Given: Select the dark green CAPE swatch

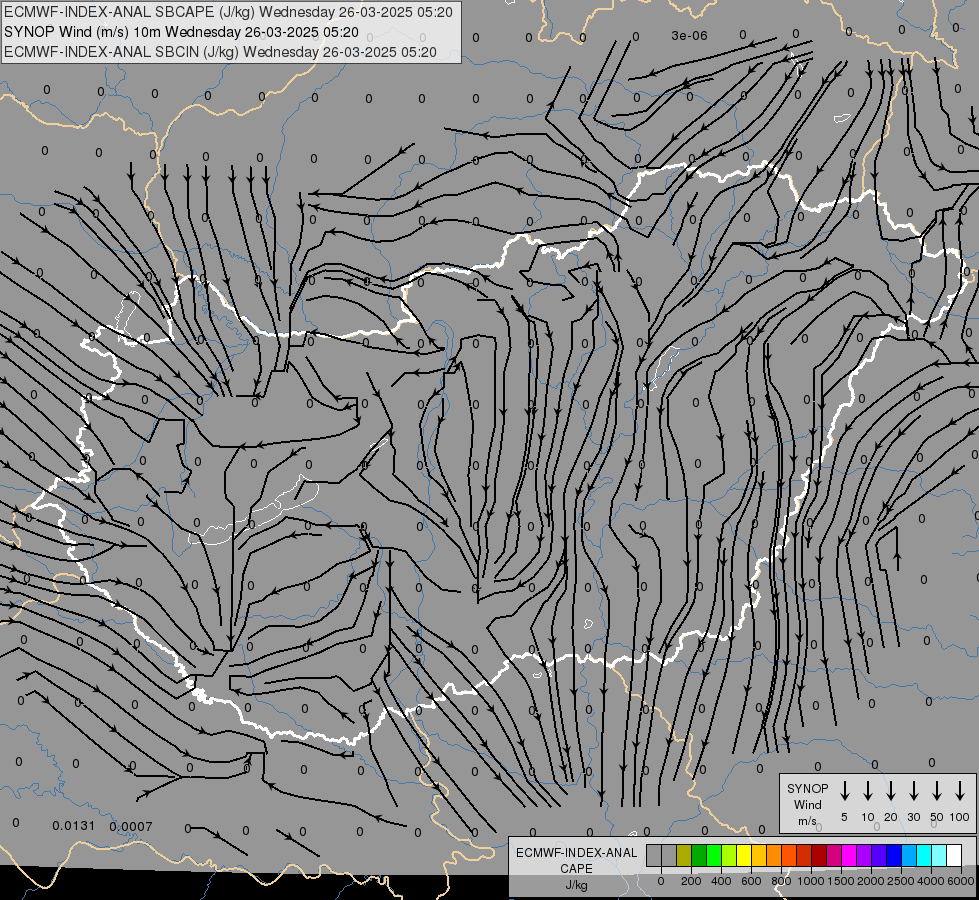Looking at the screenshot, I should pyautogui.click(x=699, y=855).
